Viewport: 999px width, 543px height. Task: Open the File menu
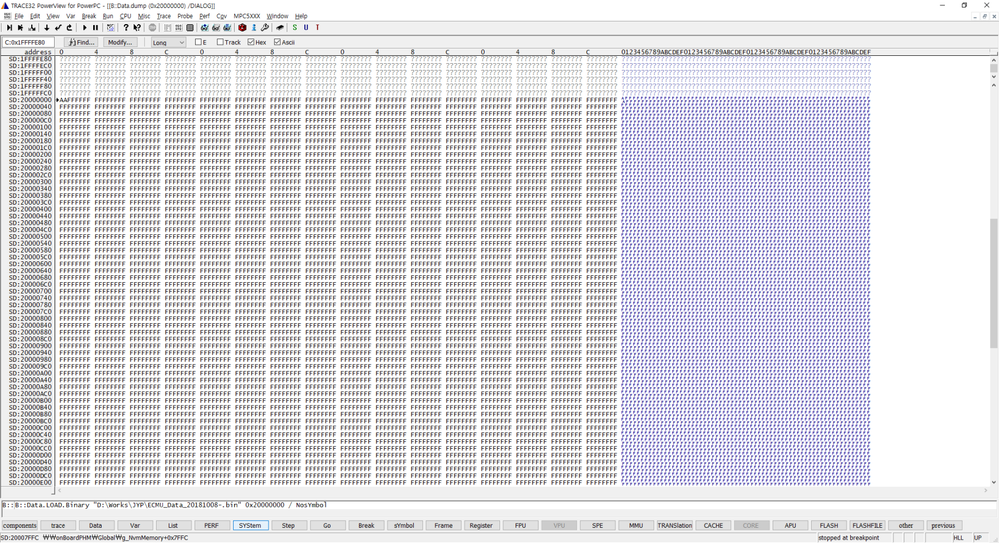coord(19,16)
